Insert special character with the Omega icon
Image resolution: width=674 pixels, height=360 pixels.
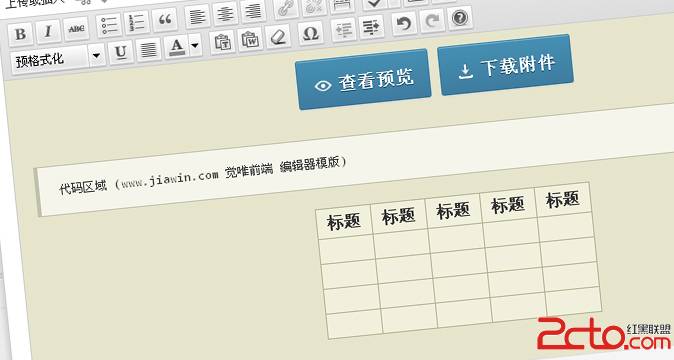(x=310, y=34)
